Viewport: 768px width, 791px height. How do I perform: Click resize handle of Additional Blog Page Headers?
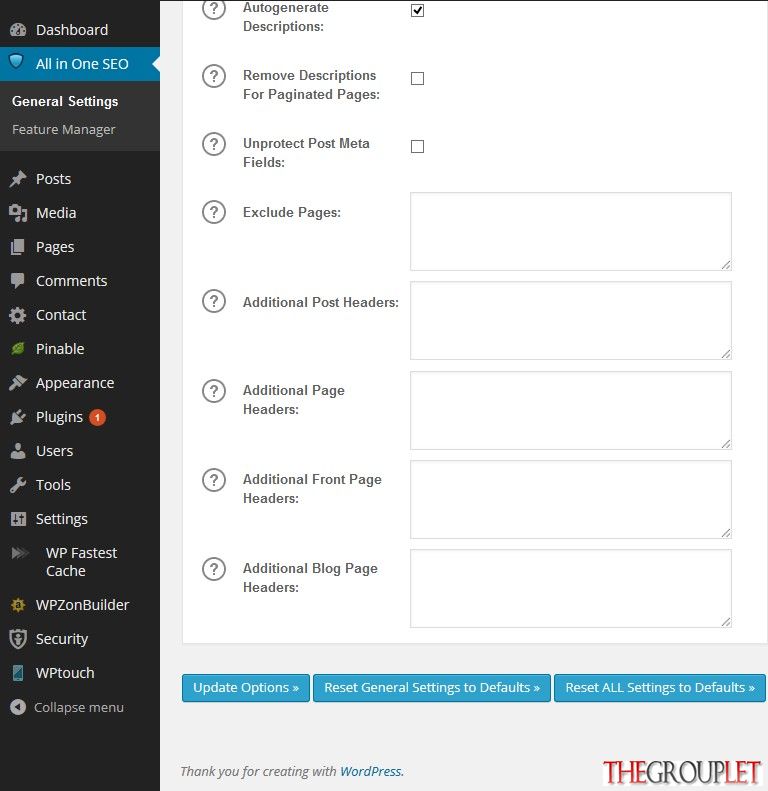726,622
